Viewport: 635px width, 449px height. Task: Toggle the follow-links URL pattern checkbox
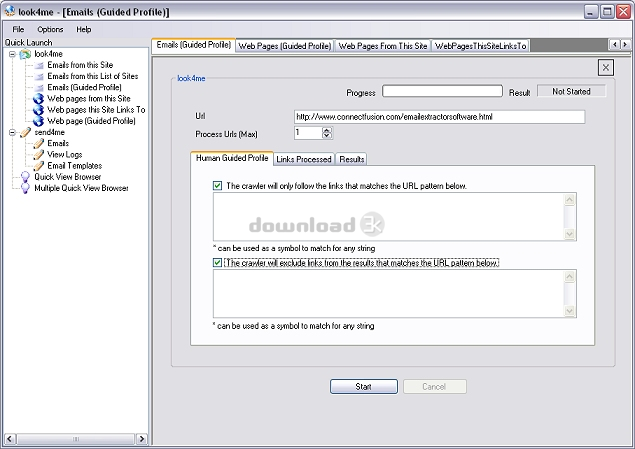[217, 186]
